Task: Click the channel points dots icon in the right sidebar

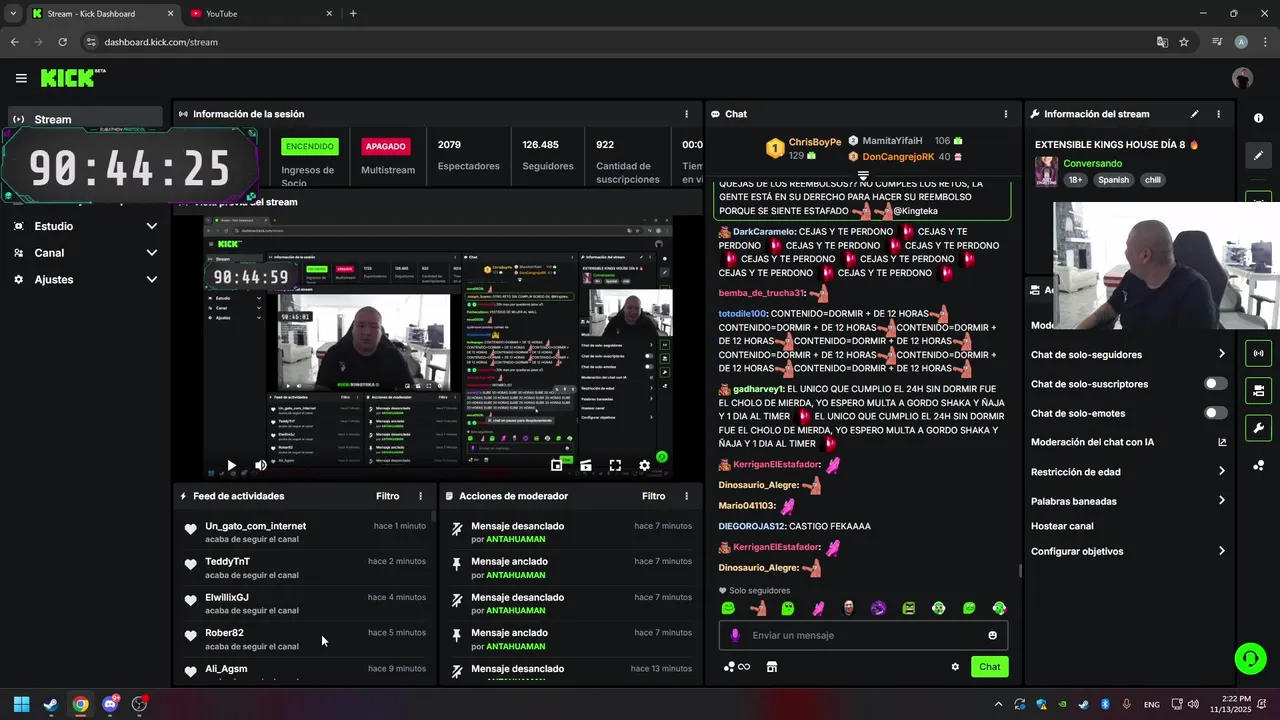Action: coord(1258,466)
